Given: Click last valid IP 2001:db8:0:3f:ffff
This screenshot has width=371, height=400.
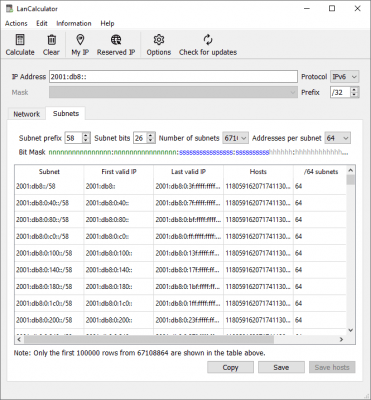Looking at the screenshot, I should coord(188,186).
